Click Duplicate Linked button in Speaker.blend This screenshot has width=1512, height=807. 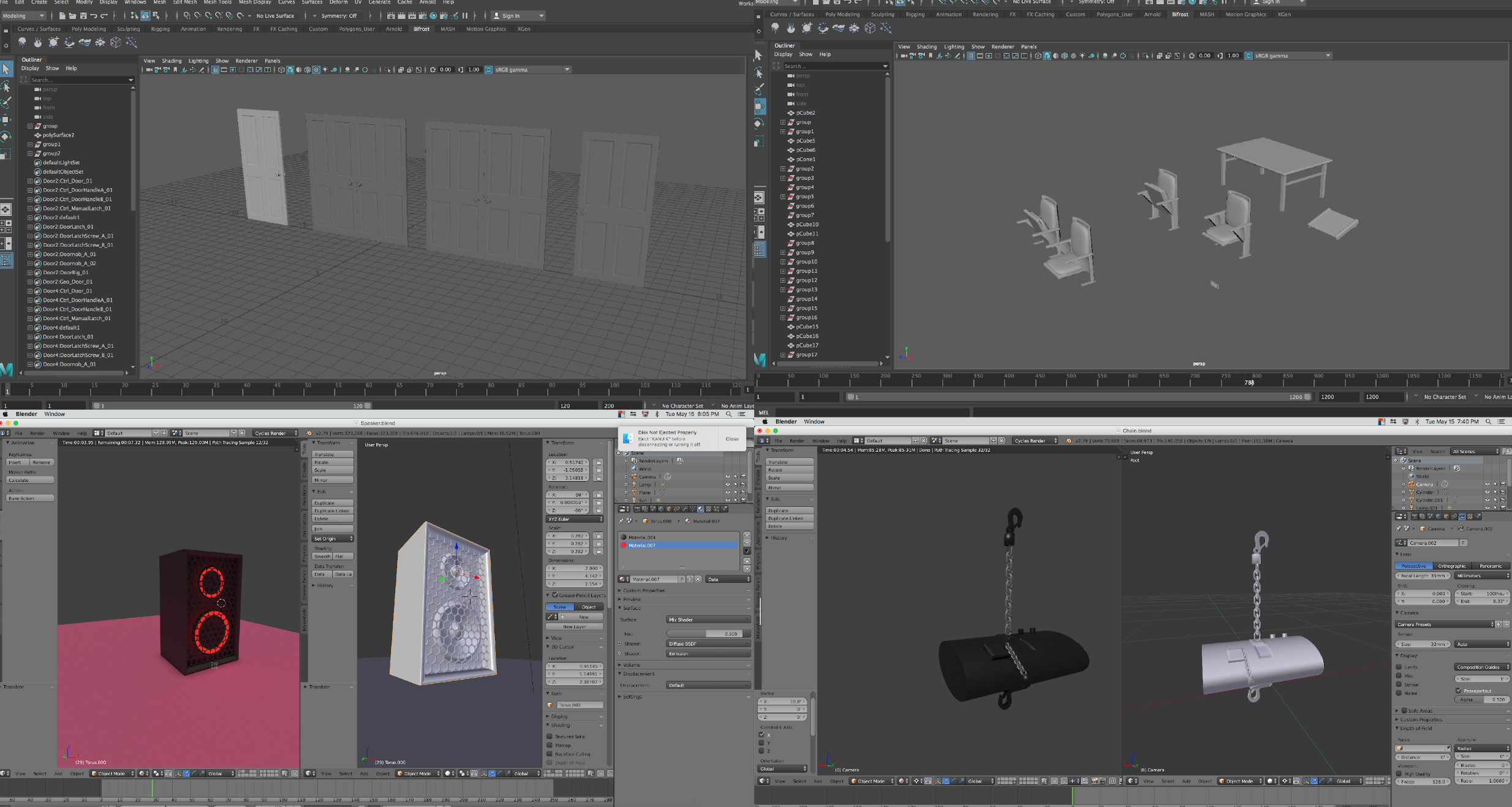coord(333,511)
